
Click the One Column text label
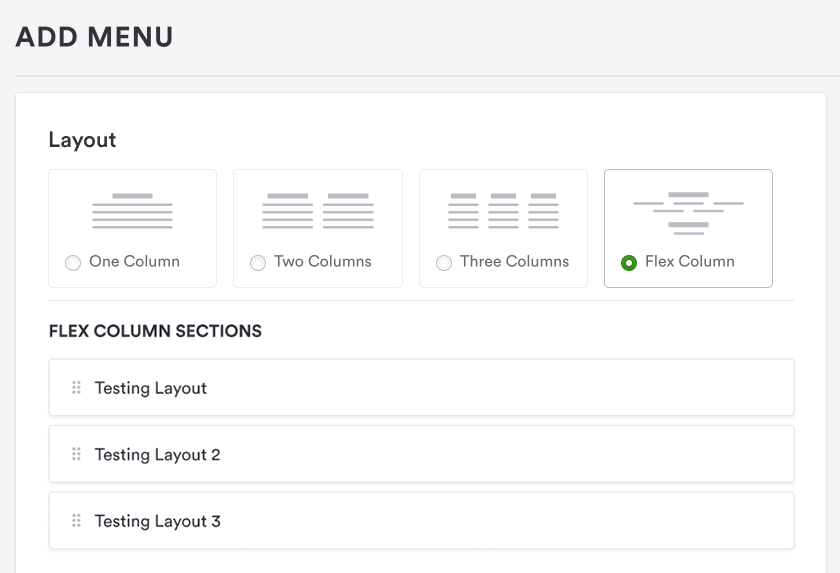[x=134, y=261]
